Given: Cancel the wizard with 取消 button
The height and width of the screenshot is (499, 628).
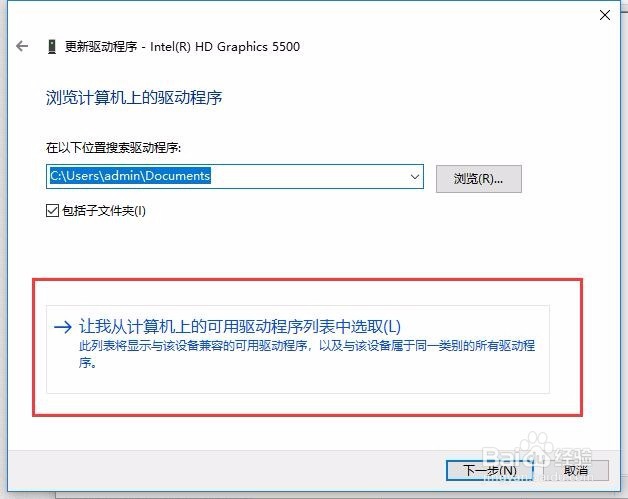Looking at the screenshot, I should 576,470.
